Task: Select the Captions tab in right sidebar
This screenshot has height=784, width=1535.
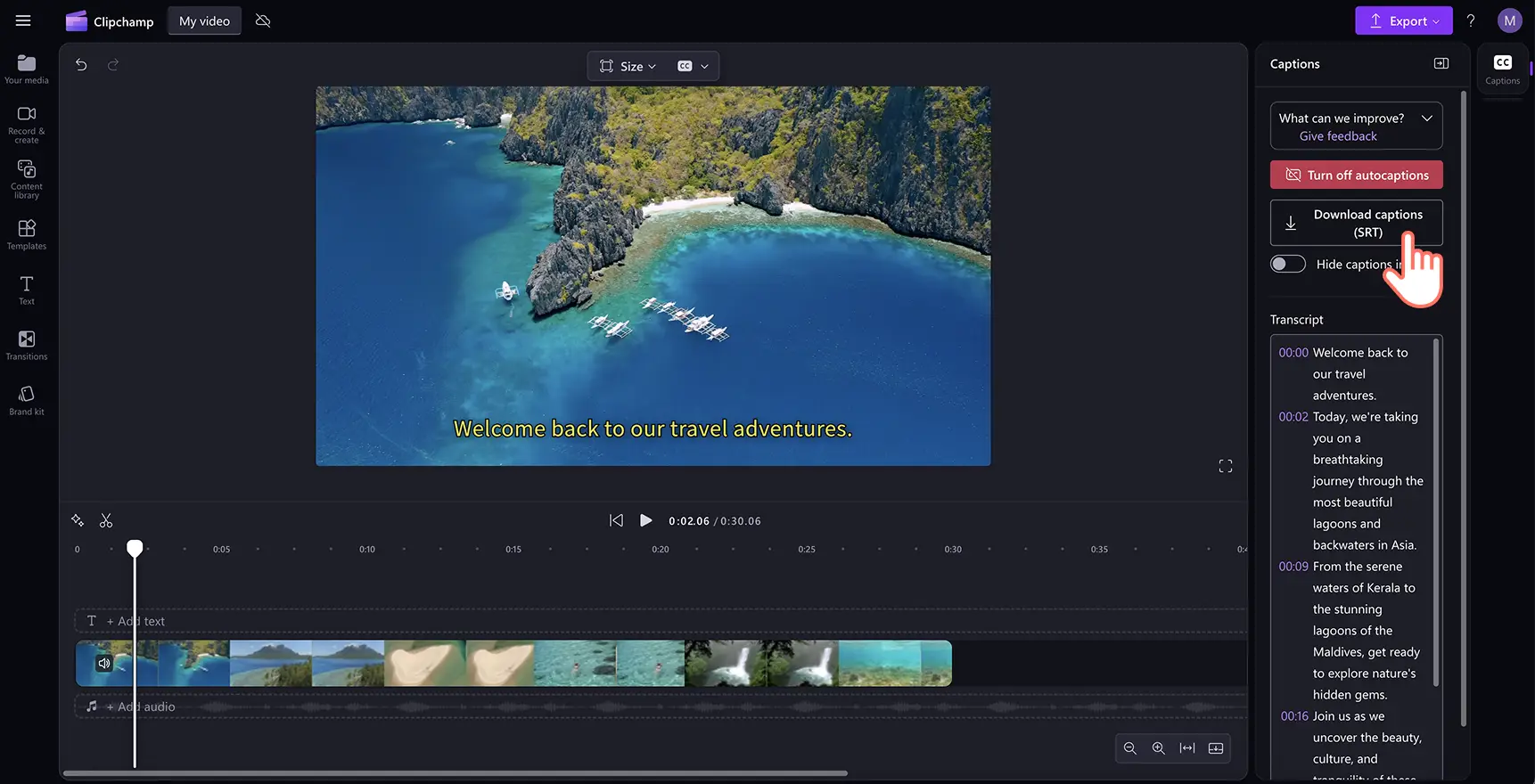Action: click(1502, 69)
